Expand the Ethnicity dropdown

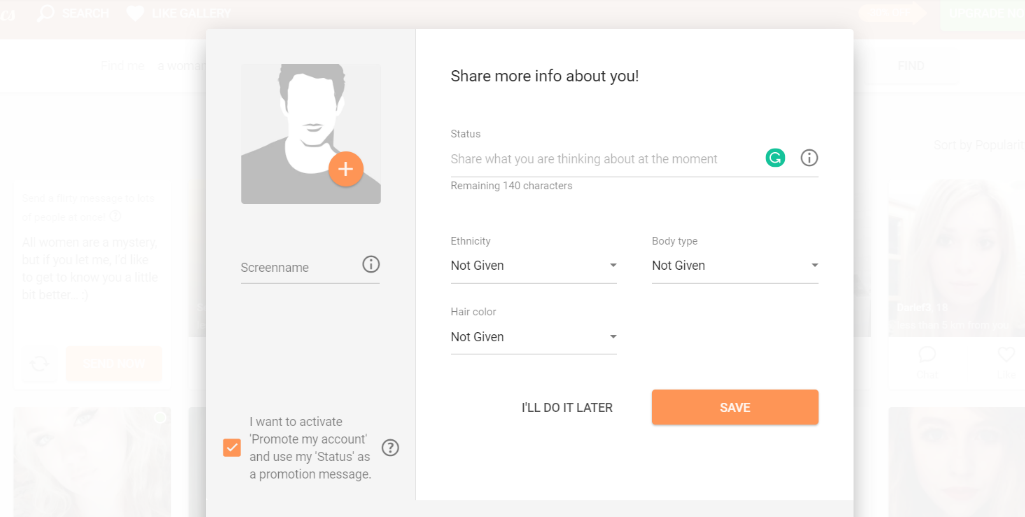[533, 266]
